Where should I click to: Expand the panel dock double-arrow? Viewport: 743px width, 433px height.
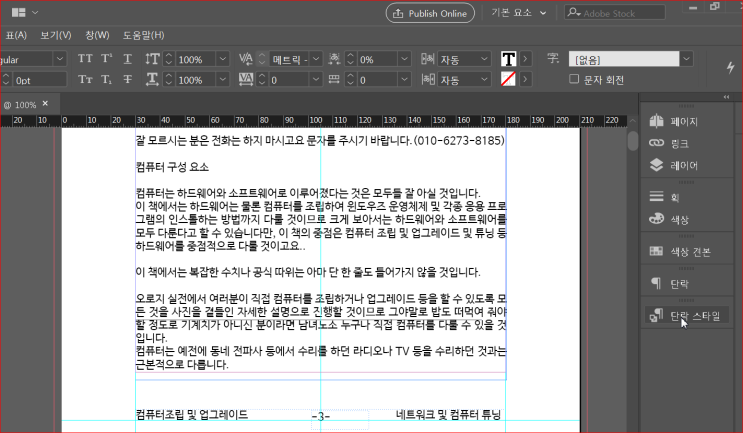726,97
